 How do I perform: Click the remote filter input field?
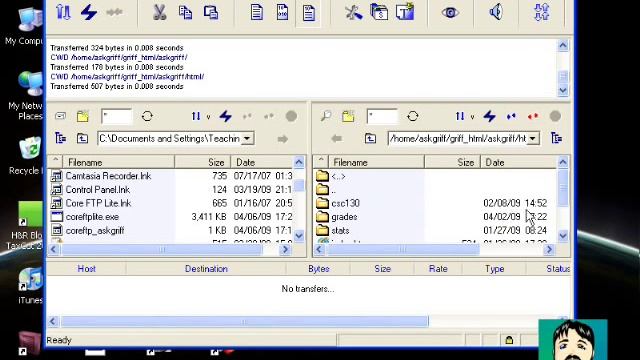pyautogui.click(x=382, y=116)
